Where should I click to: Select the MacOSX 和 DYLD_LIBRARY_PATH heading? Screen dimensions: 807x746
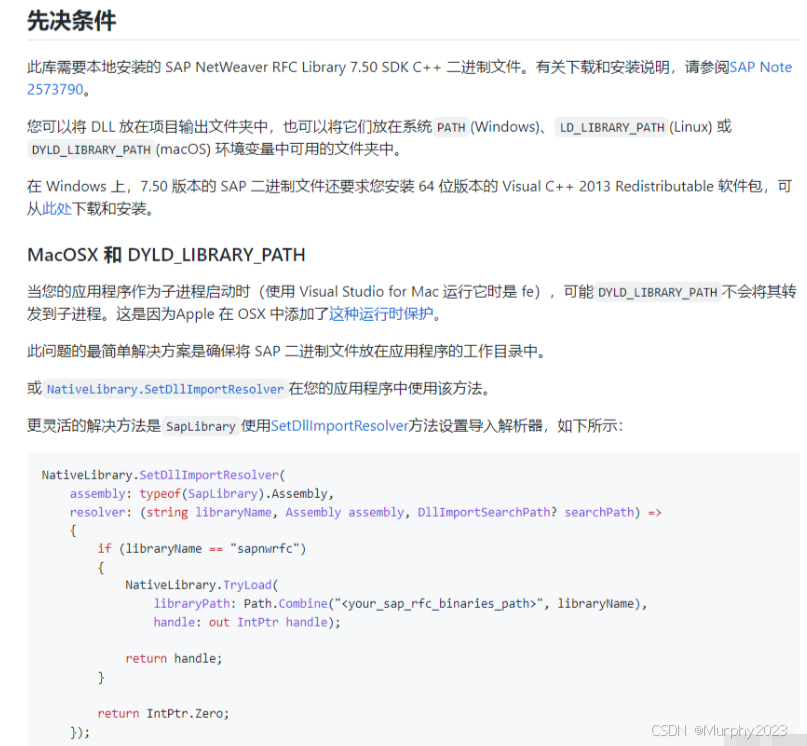click(166, 254)
